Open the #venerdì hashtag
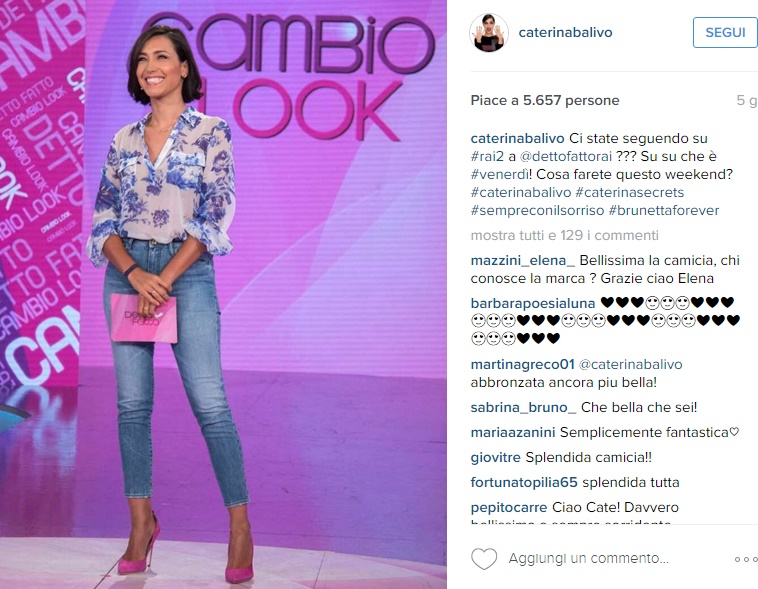This screenshot has width=758, height=589. pyautogui.click(x=499, y=174)
